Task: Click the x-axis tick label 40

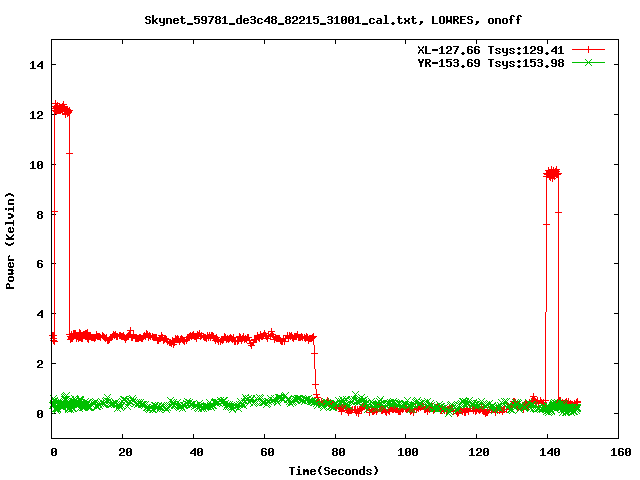Action: coord(196,452)
